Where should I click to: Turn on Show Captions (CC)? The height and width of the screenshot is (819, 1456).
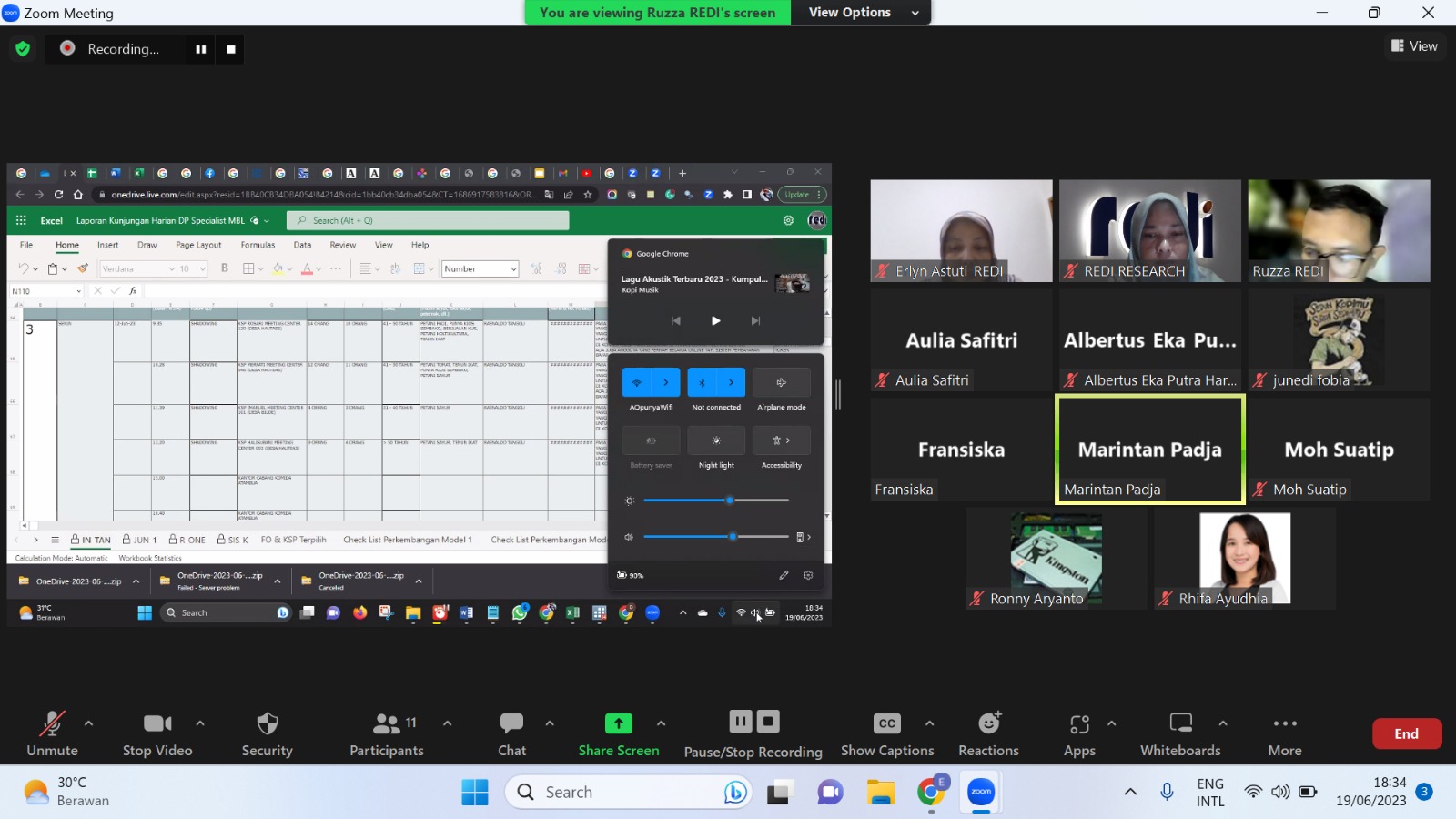click(x=887, y=733)
